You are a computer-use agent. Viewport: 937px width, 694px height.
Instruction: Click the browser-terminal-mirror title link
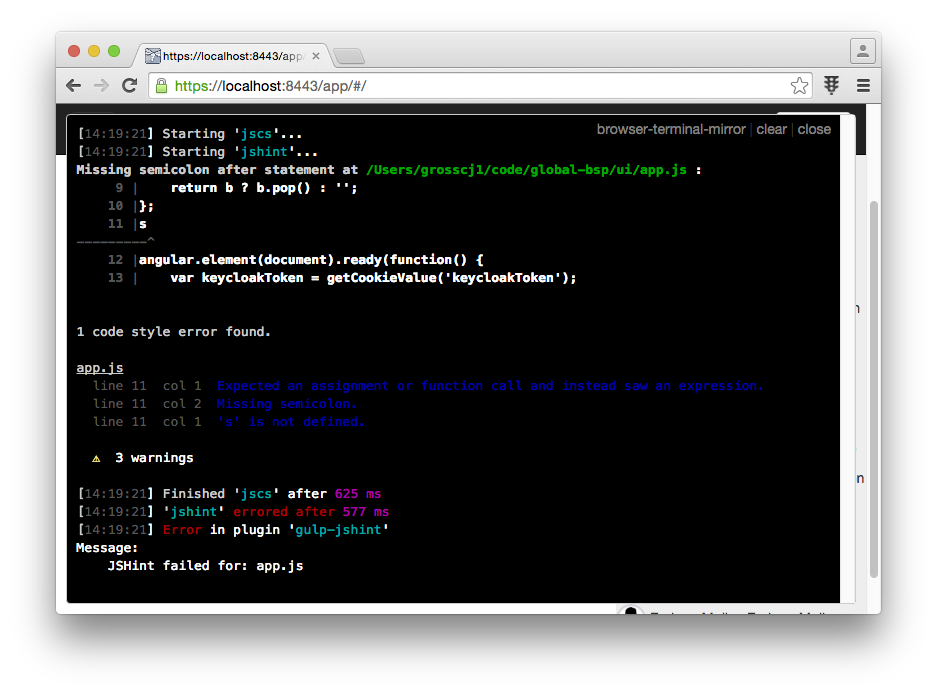click(671, 129)
